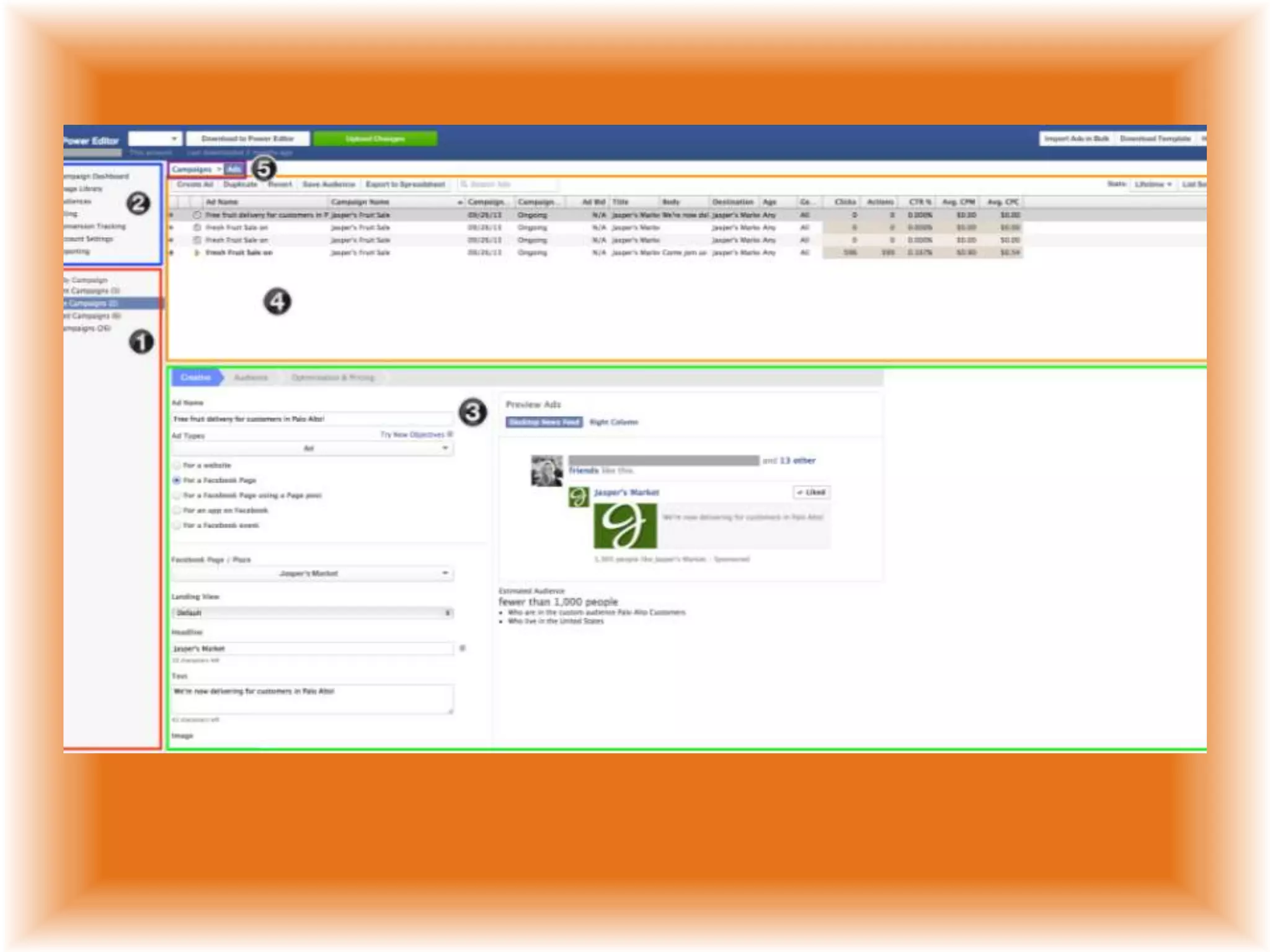The image size is (1270, 952).
Task: Click the Jasper's Market page logo icon
Action: click(579, 496)
